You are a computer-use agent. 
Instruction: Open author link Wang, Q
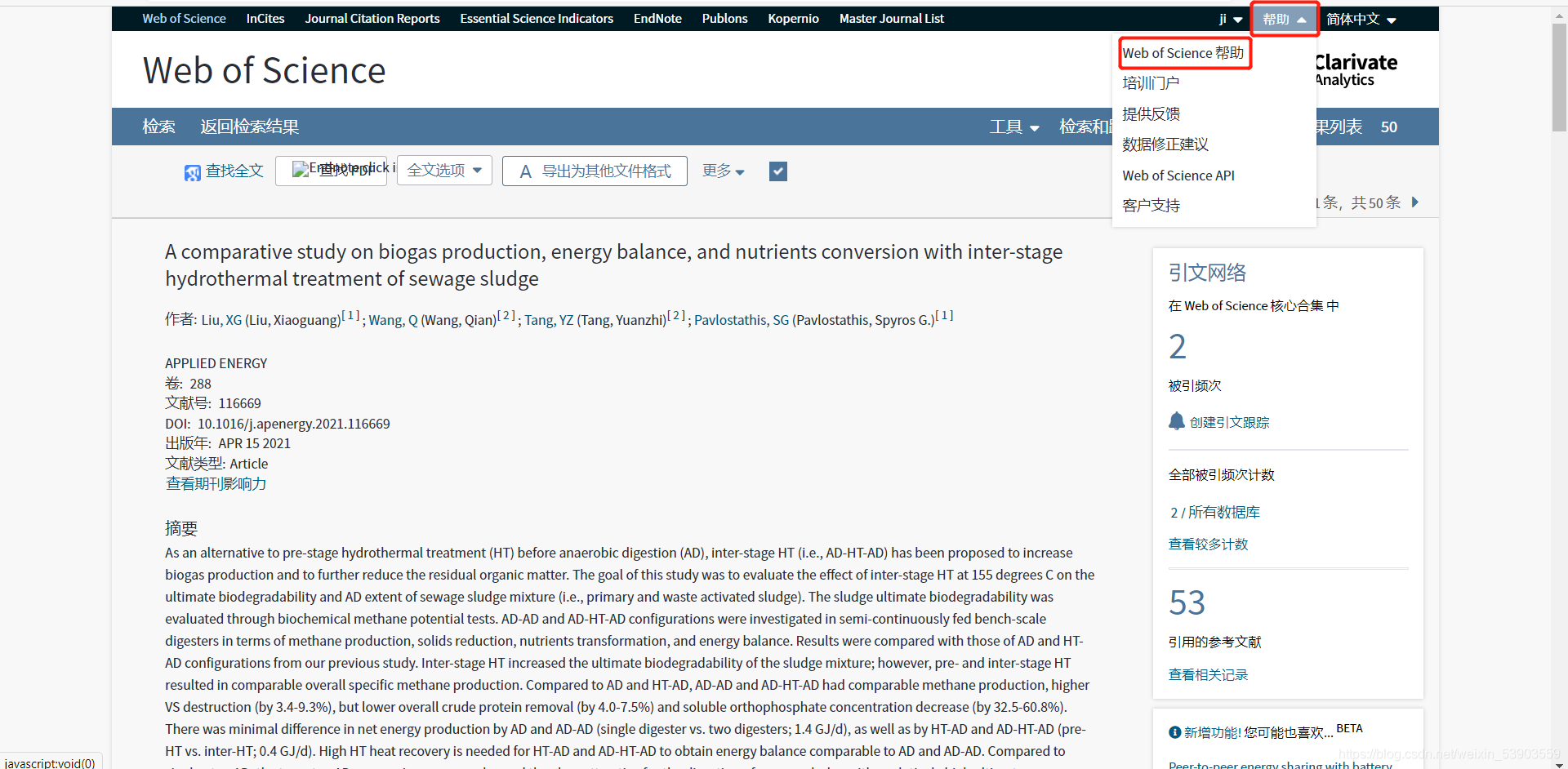click(x=393, y=320)
